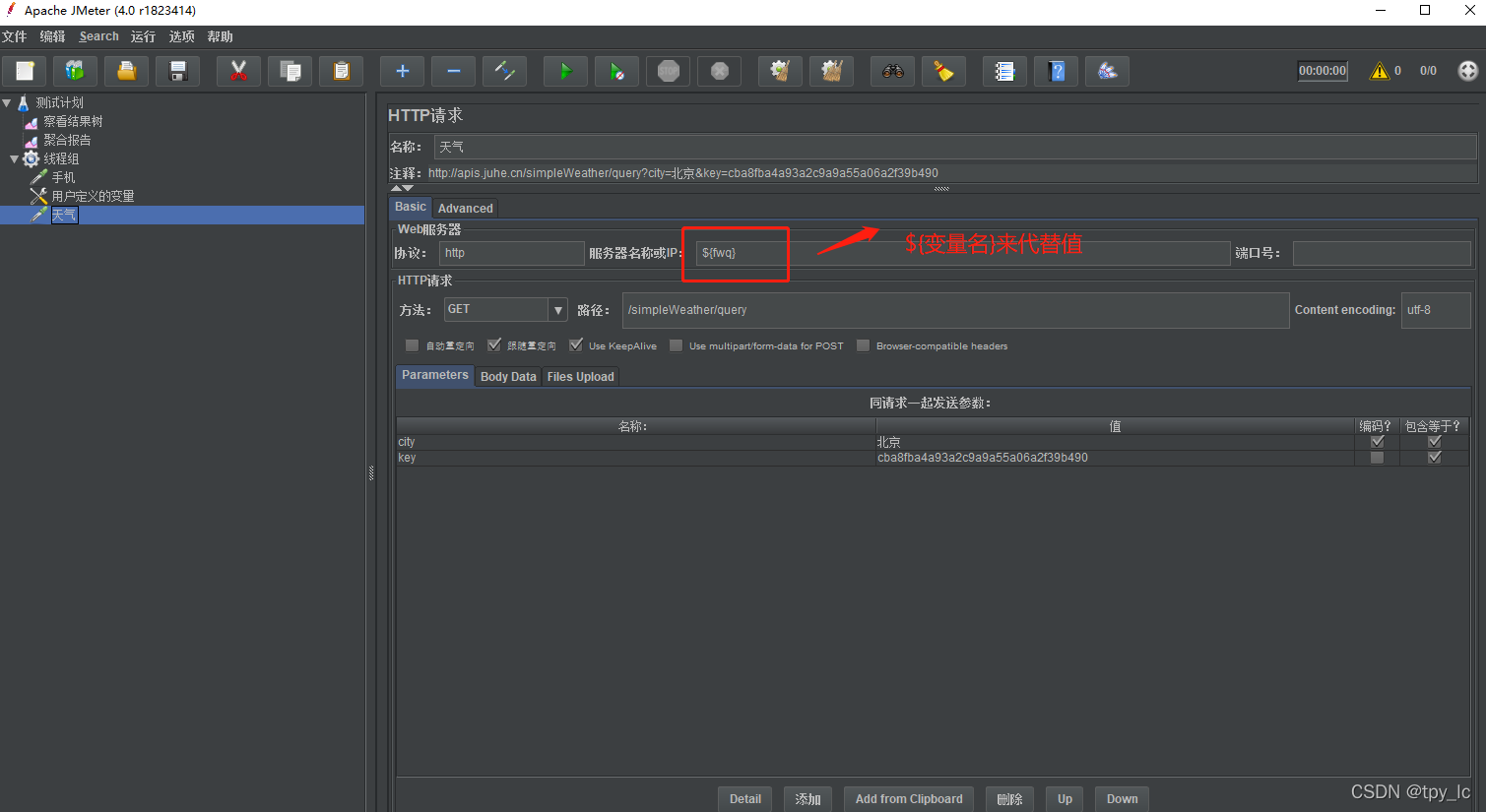Viewport: 1486px width, 812px height.
Task: Open the 选项 menu
Action: tap(181, 36)
